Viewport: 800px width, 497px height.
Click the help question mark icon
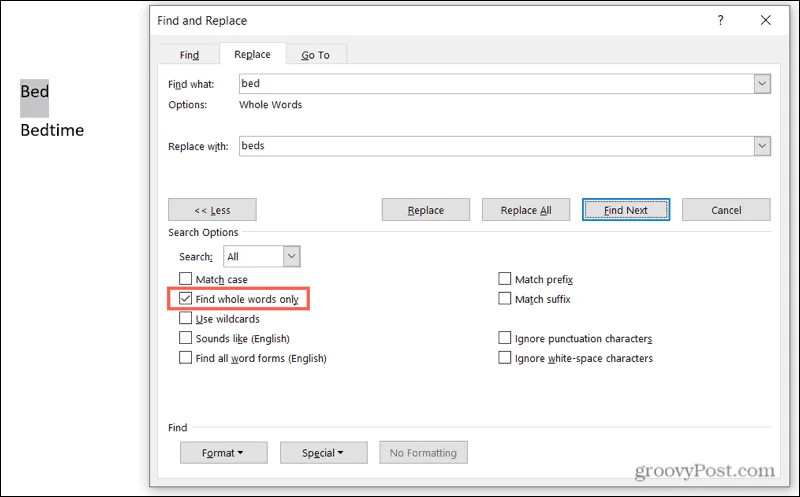tap(720, 20)
